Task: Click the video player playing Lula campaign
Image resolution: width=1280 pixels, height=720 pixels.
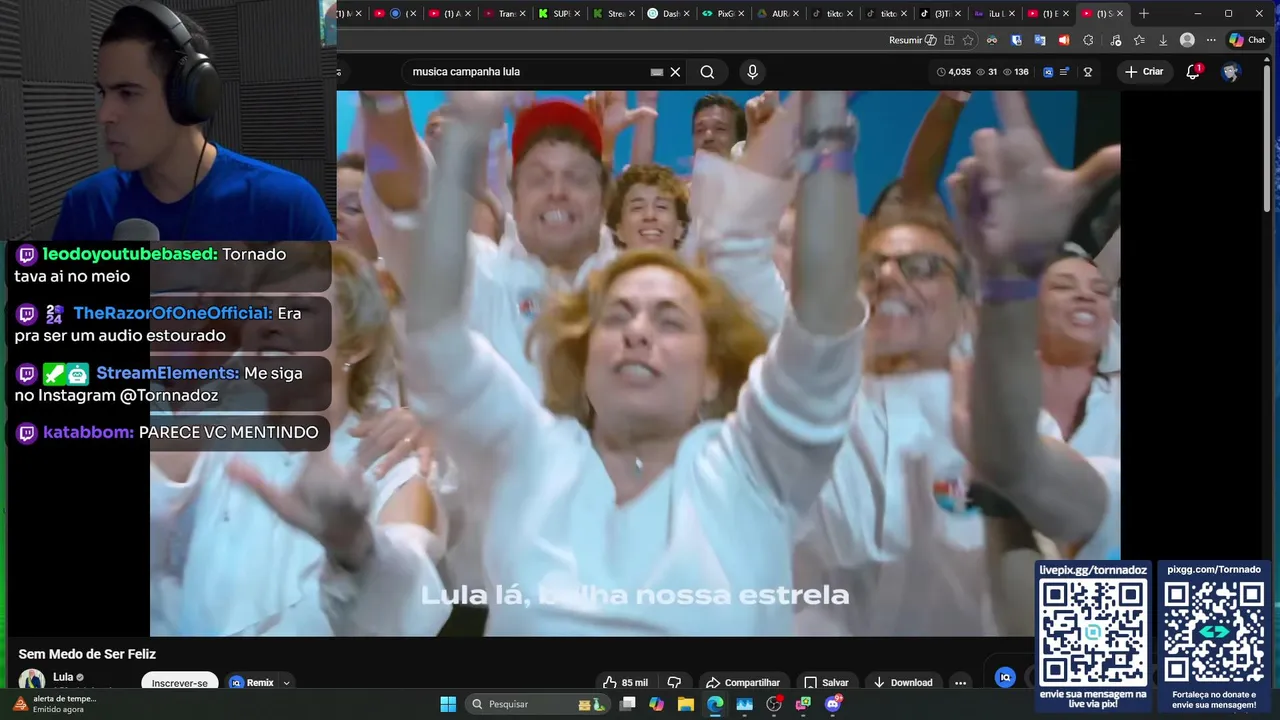Action: [x=635, y=364]
